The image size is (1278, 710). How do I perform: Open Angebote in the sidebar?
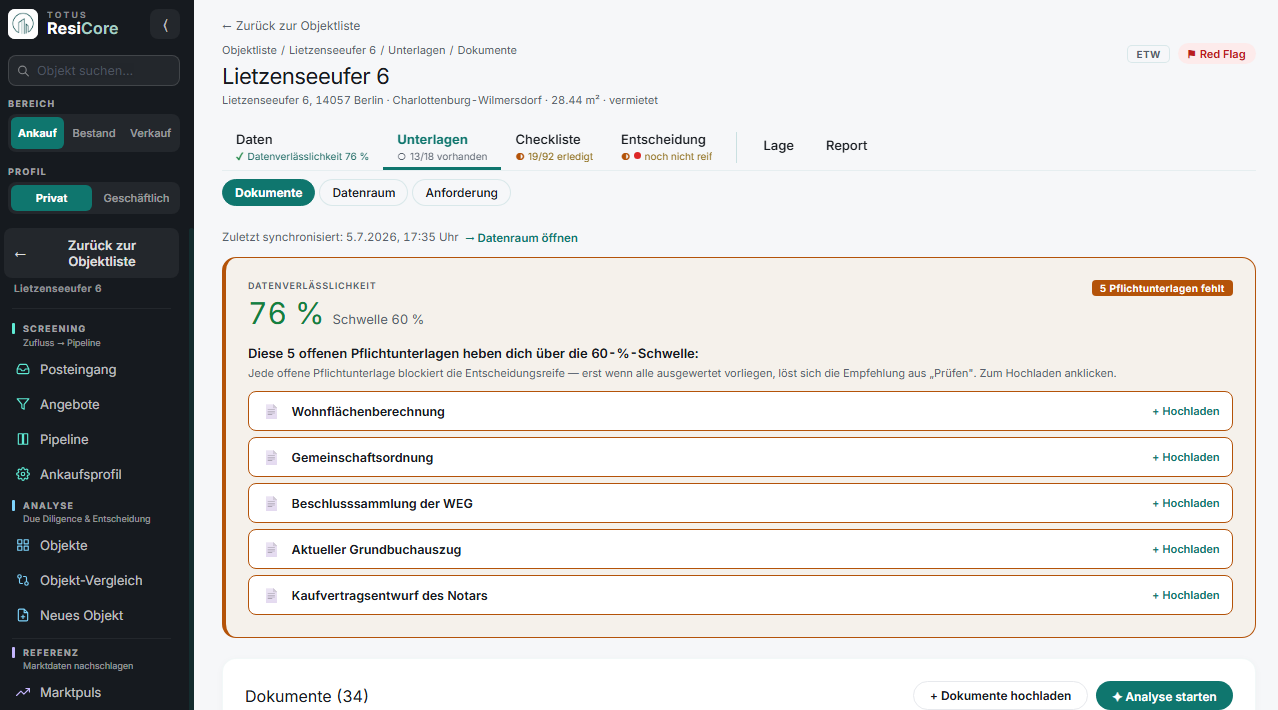(69, 404)
